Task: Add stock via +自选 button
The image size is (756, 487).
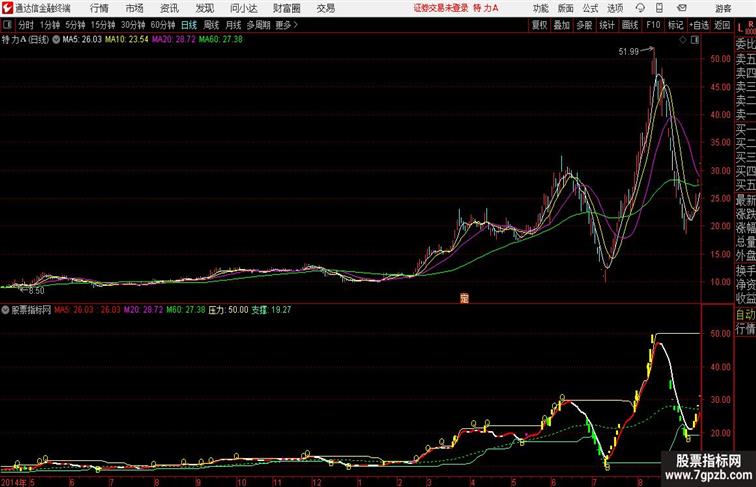Action: (699, 25)
